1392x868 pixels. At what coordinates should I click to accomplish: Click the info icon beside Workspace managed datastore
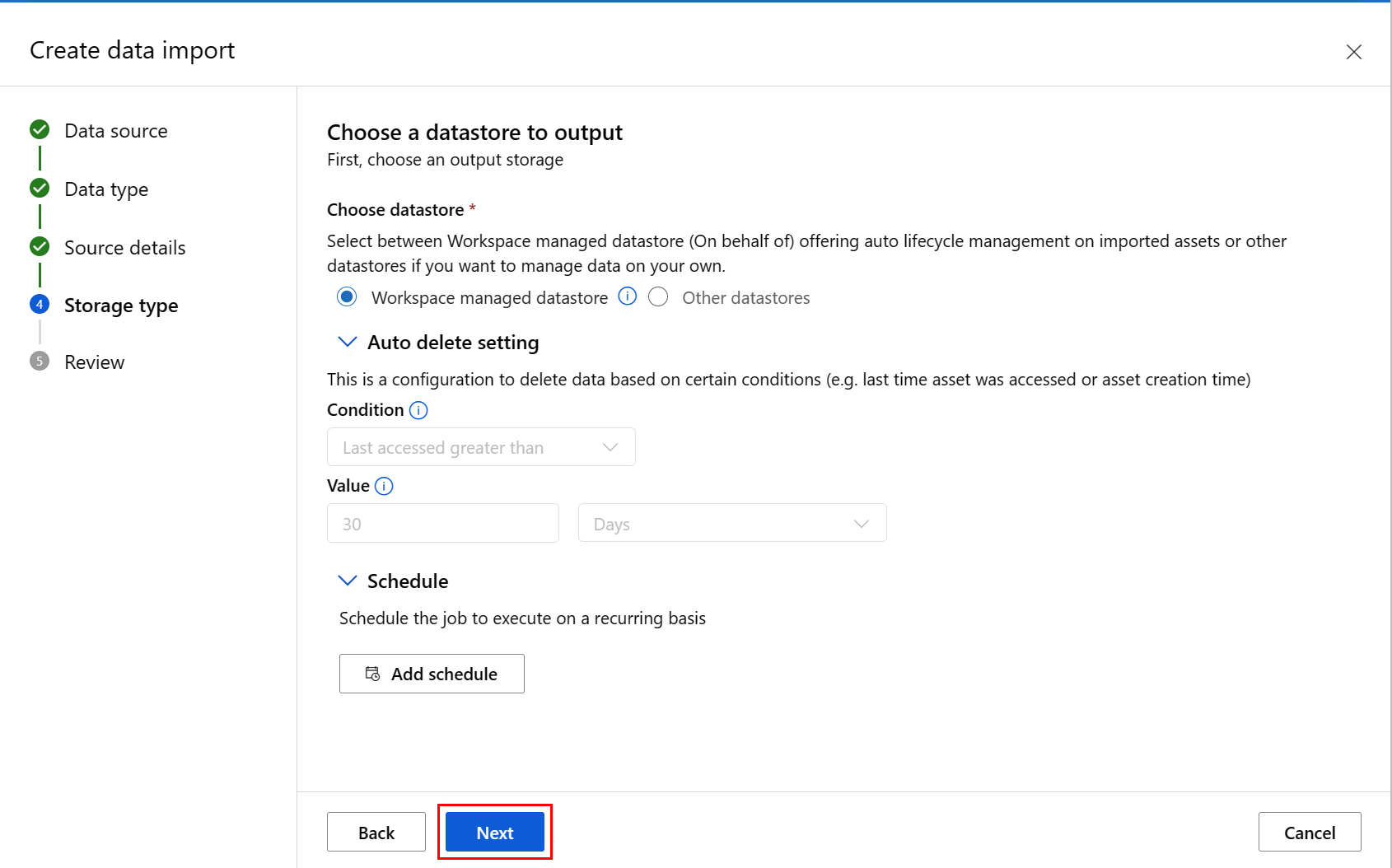coord(628,296)
